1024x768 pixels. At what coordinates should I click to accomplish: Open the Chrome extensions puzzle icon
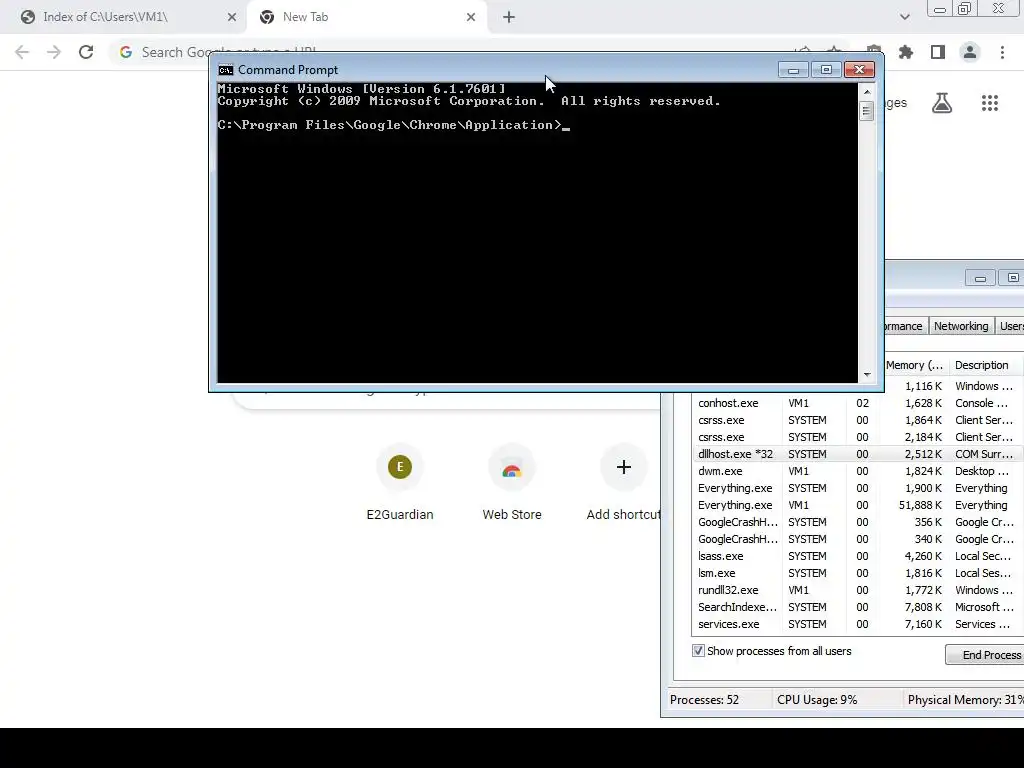906,52
